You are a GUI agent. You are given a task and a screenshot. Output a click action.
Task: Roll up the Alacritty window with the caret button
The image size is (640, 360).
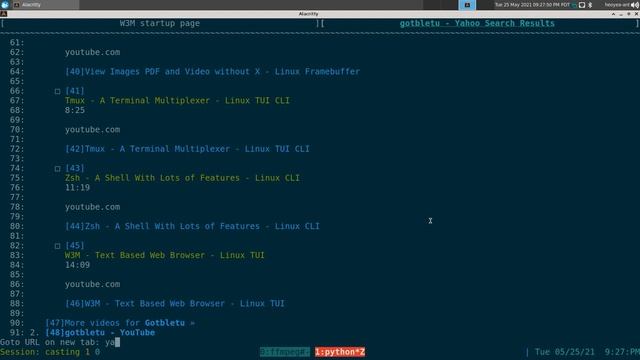[613, 14]
